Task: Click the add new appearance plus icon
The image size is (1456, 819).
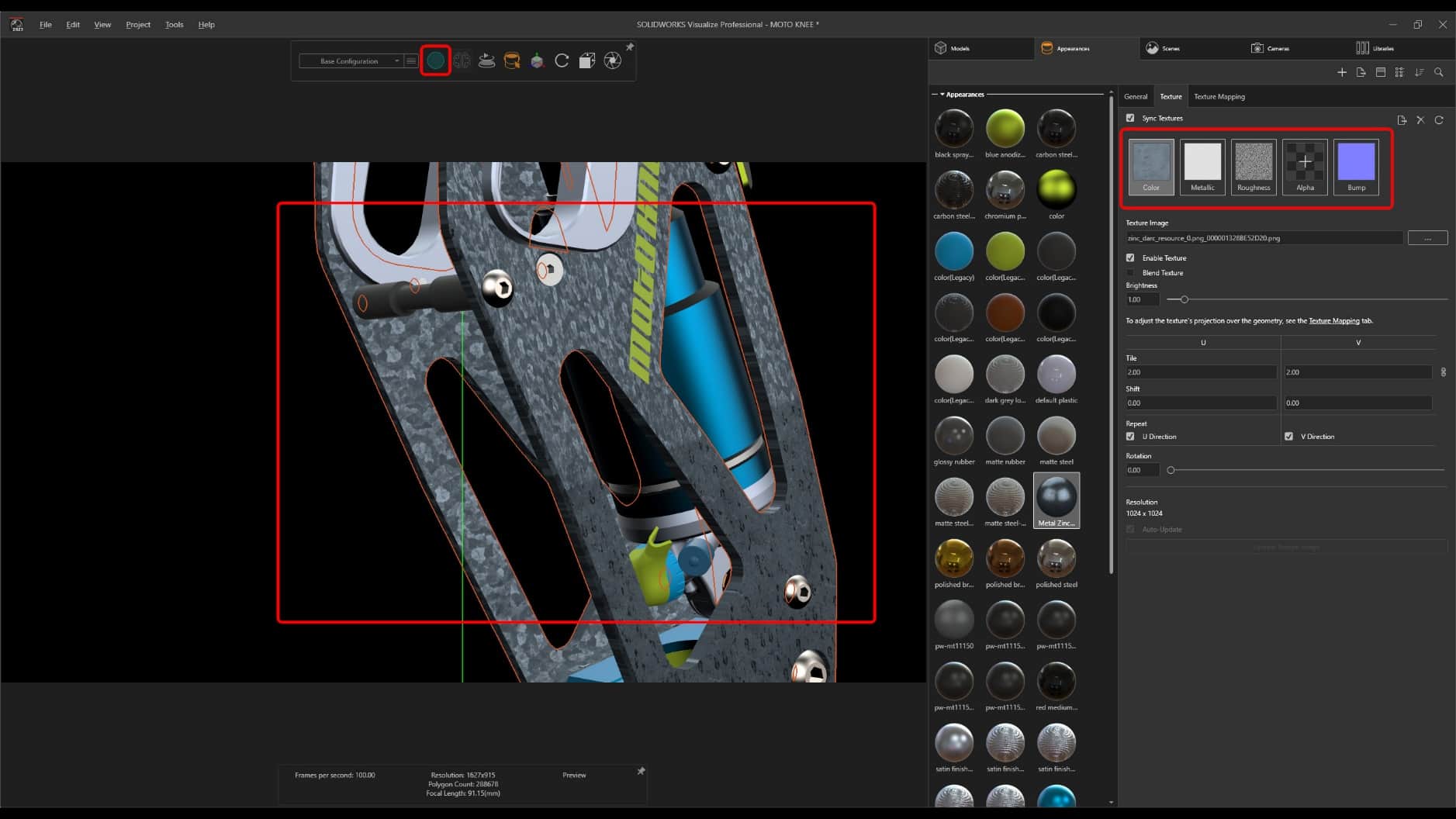Action: click(1341, 72)
